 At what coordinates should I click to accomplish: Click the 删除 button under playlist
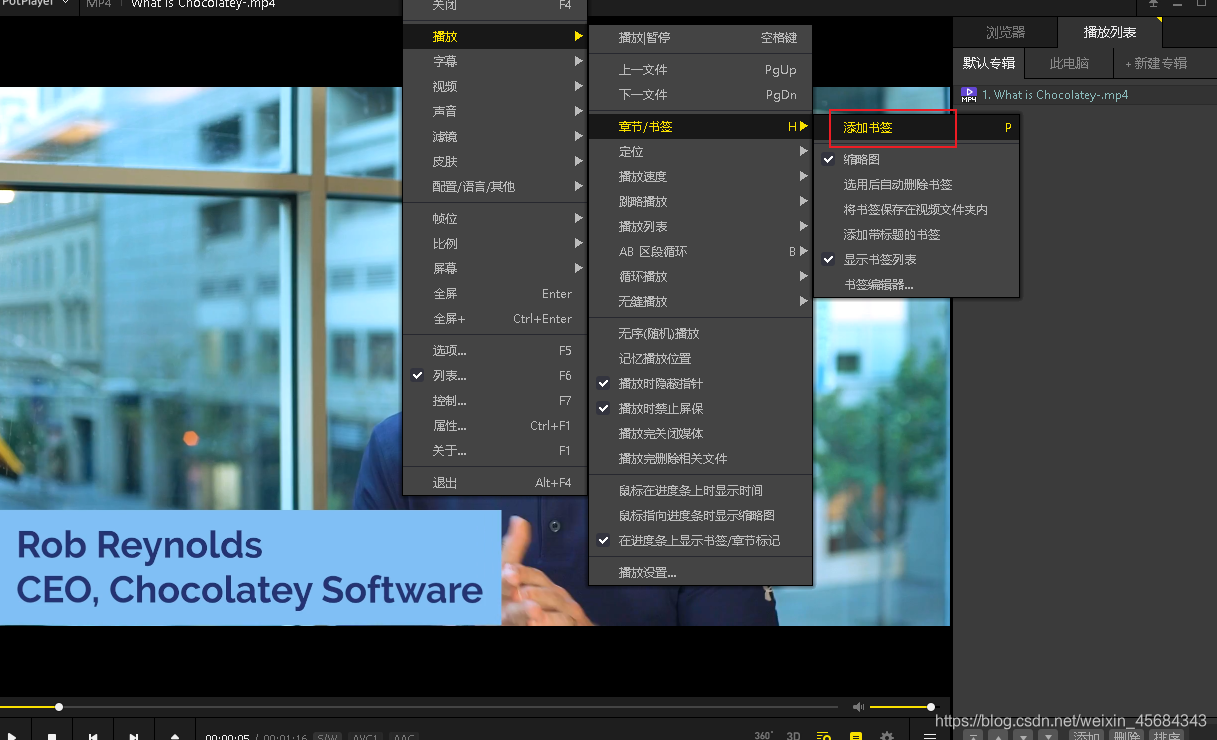point(1126,737)
